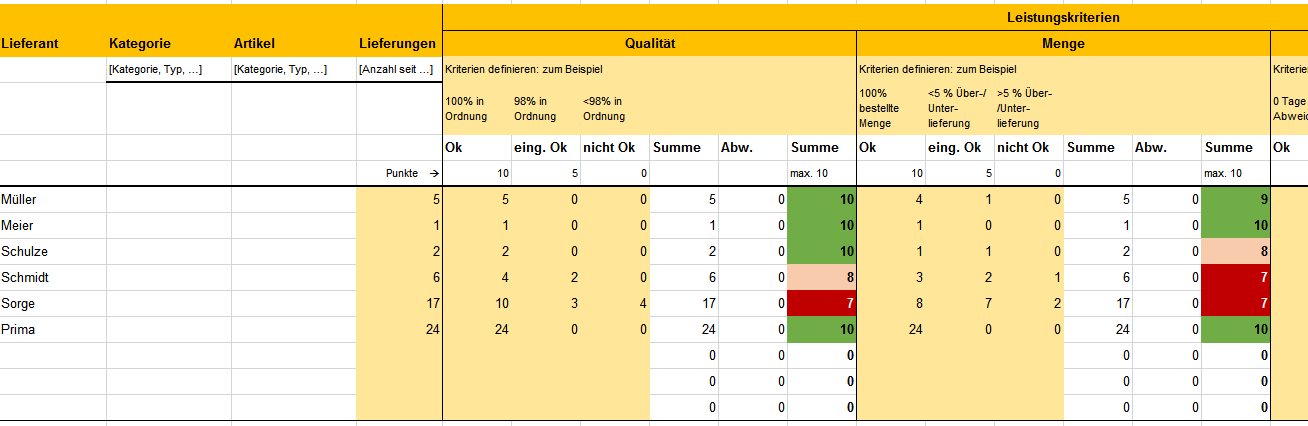Click Schmidt's red Menge Summe score
The image size is (1308, 426).
point(1236,278)
